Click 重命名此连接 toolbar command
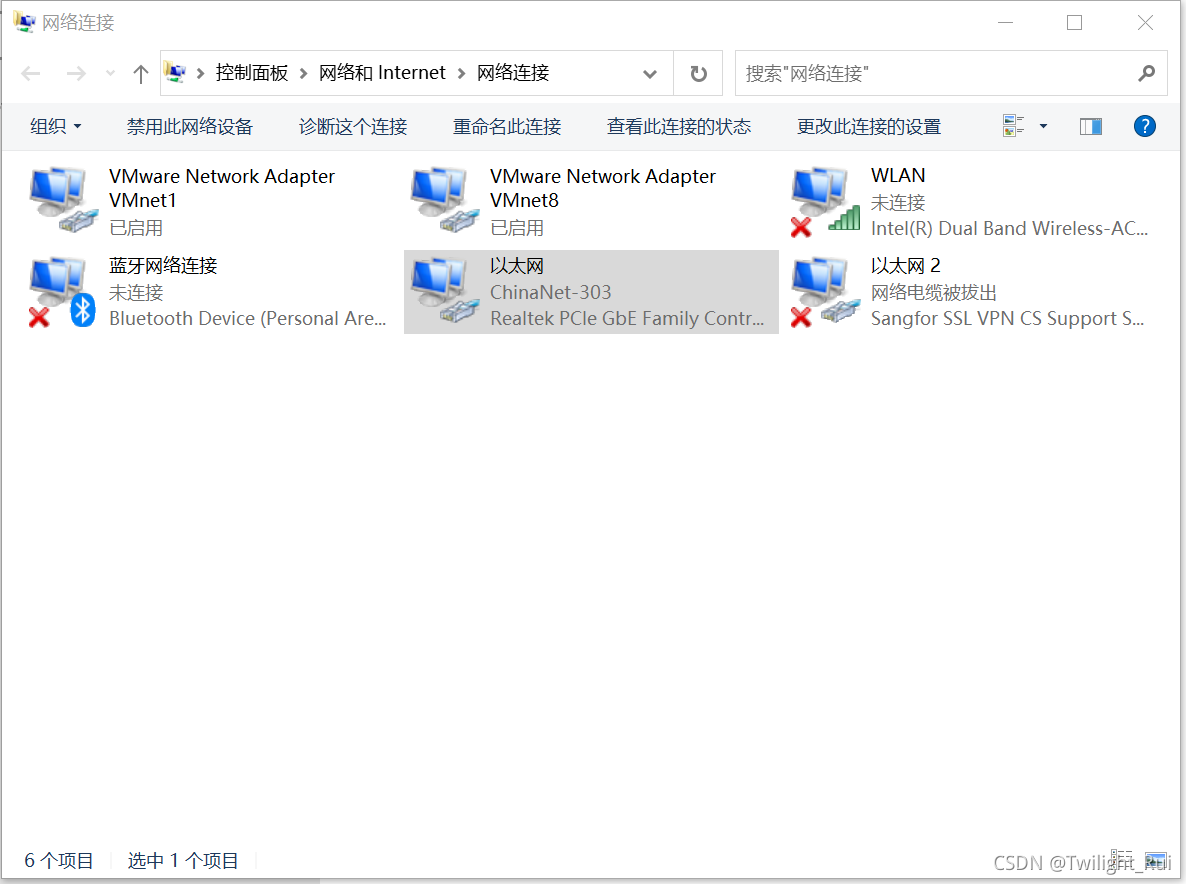This screenshot has width=1186, height=884. point(507,126)
